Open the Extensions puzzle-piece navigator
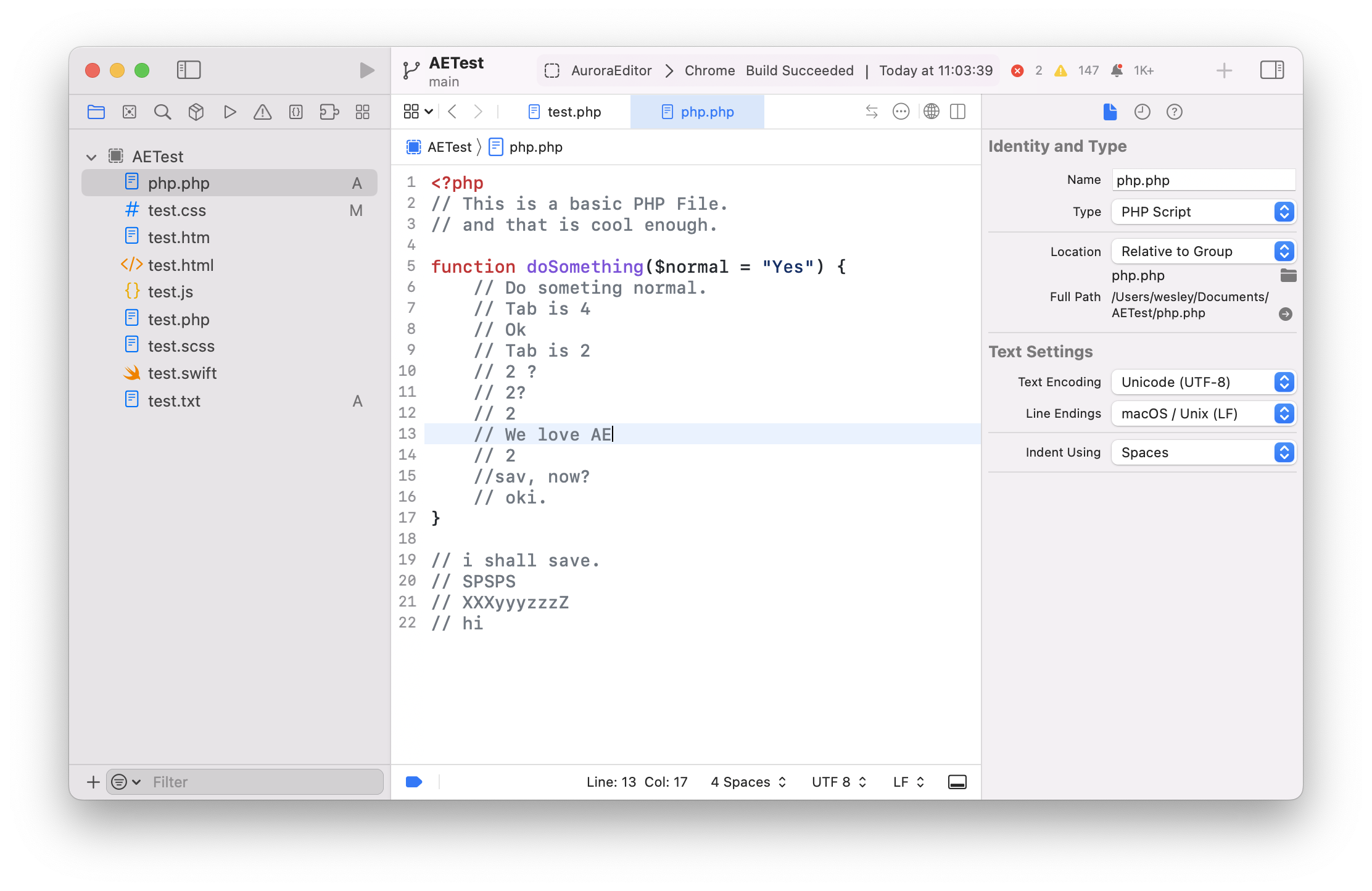The height and width of the screenshot is (891, 1372). [329, 112]
